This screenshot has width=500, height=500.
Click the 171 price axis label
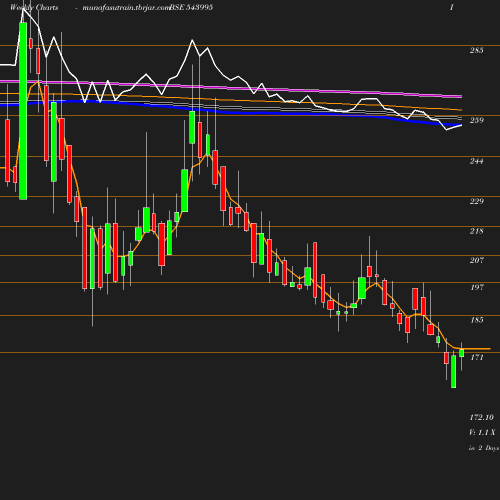click(x=477, y=357)
